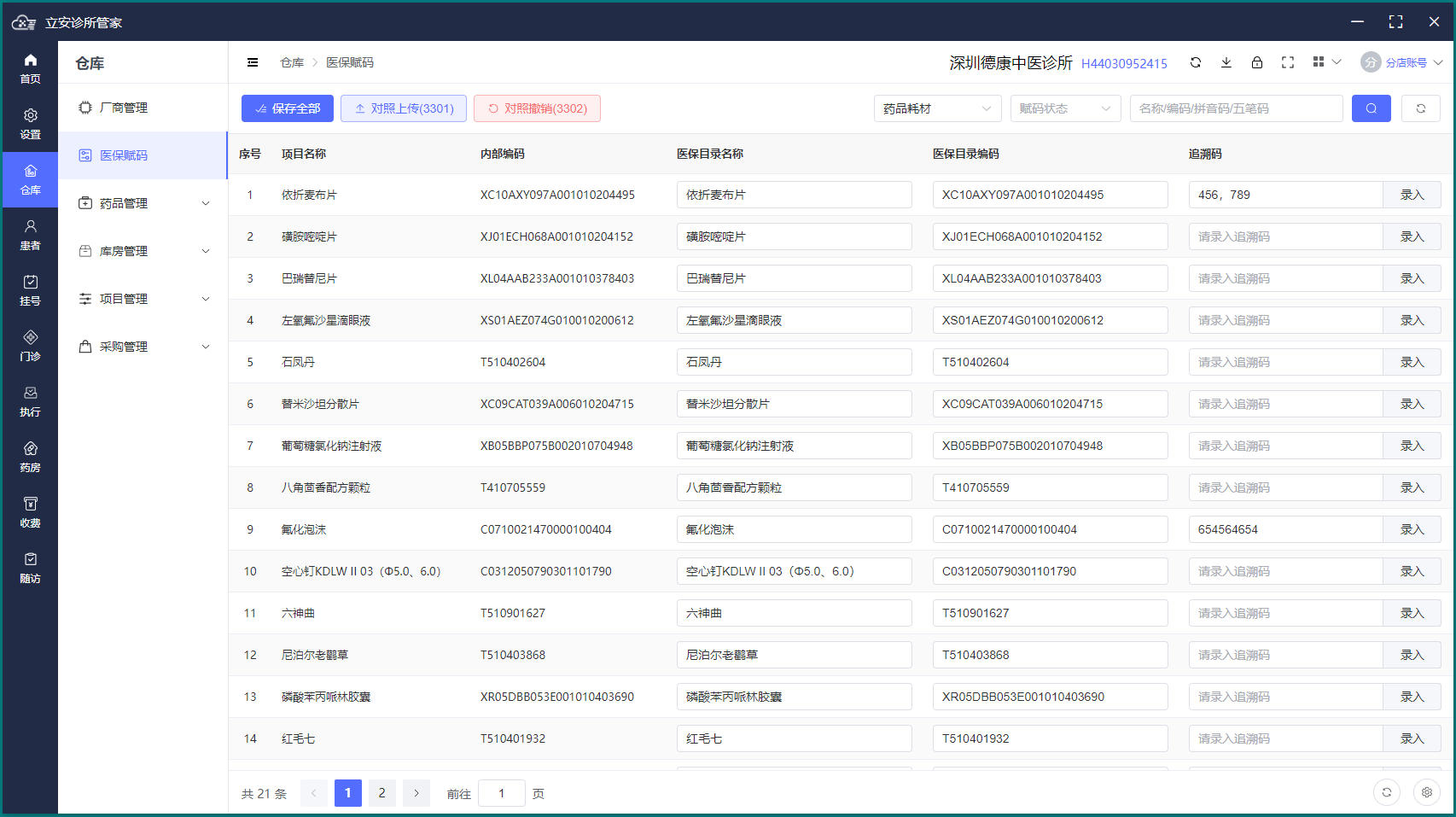This screenshot has width=1456, height=817.
Task: Open the grid apps icon dropdown
Action: (1326, 62)
